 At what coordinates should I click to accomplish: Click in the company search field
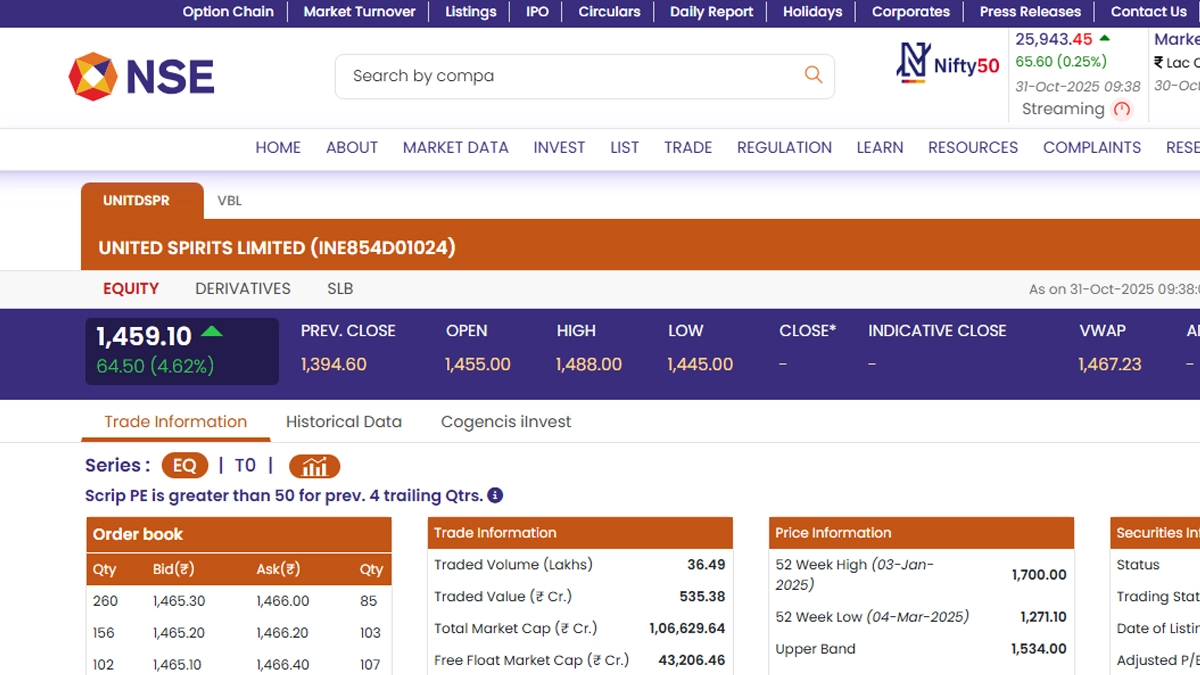point(570,76)
